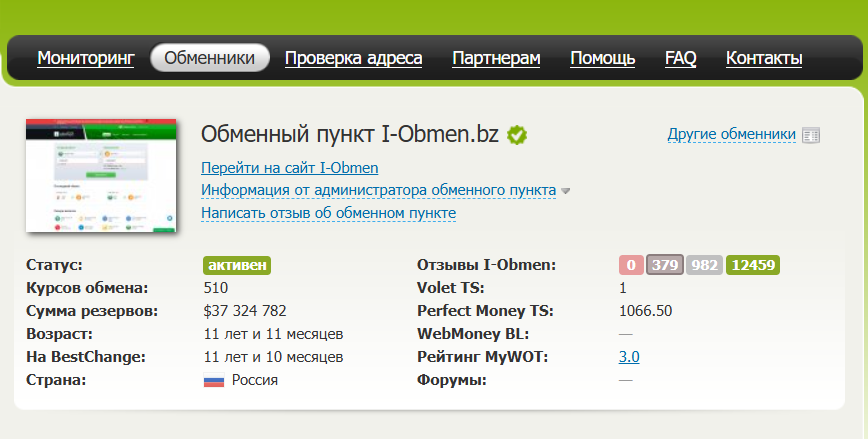Open Информация от администратора обменного пункта
The height and width of the screenshot is (439, 868).
tap(378, 190)
